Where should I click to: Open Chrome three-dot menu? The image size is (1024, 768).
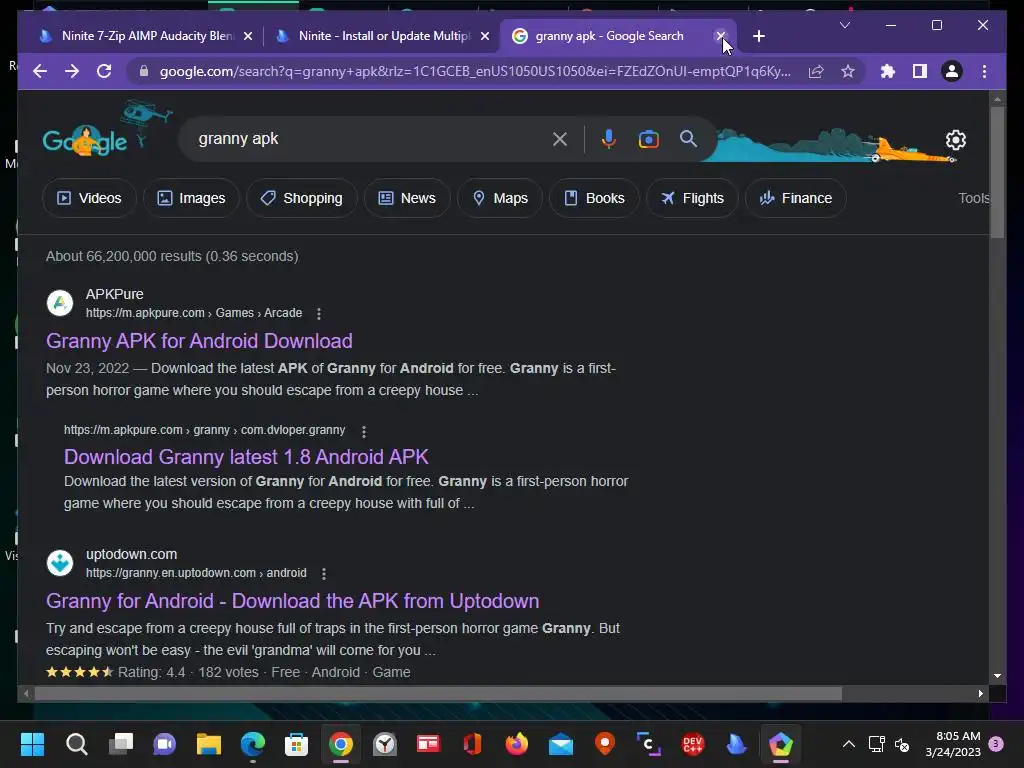[x=984, y=71]
